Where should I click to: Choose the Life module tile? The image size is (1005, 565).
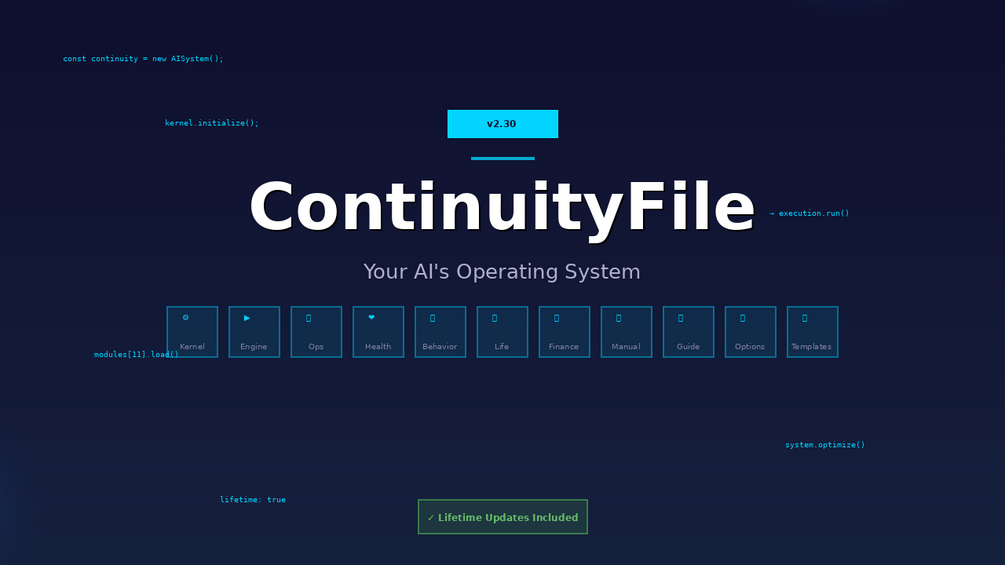tap(502, 332)
